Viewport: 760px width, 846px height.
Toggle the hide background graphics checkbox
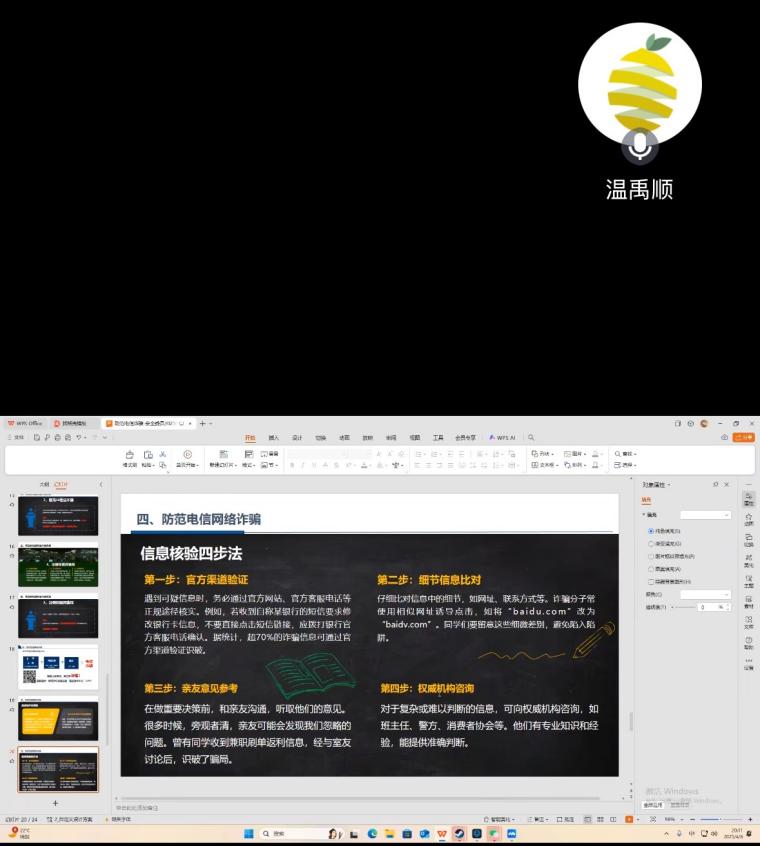652,581
